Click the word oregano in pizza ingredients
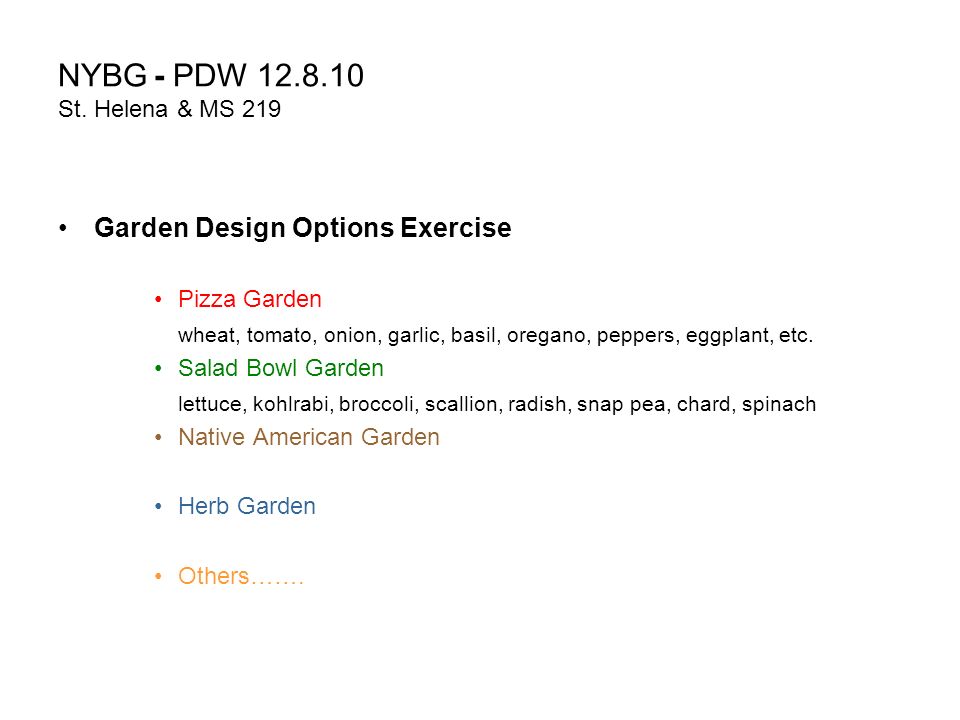The width and height of the screenshot is (960, 720). tap(546, 336)
